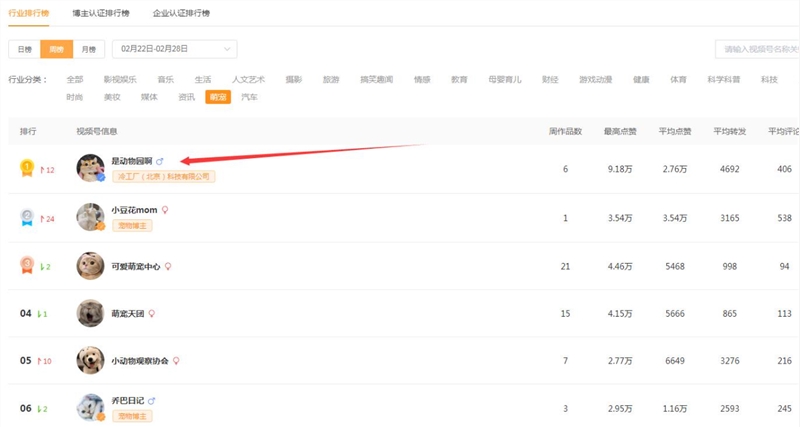The height and width of the screenshot is (427, 800).
Task: Click the cat avatar of 可爱萌宠中心
Action: (91, 265)
